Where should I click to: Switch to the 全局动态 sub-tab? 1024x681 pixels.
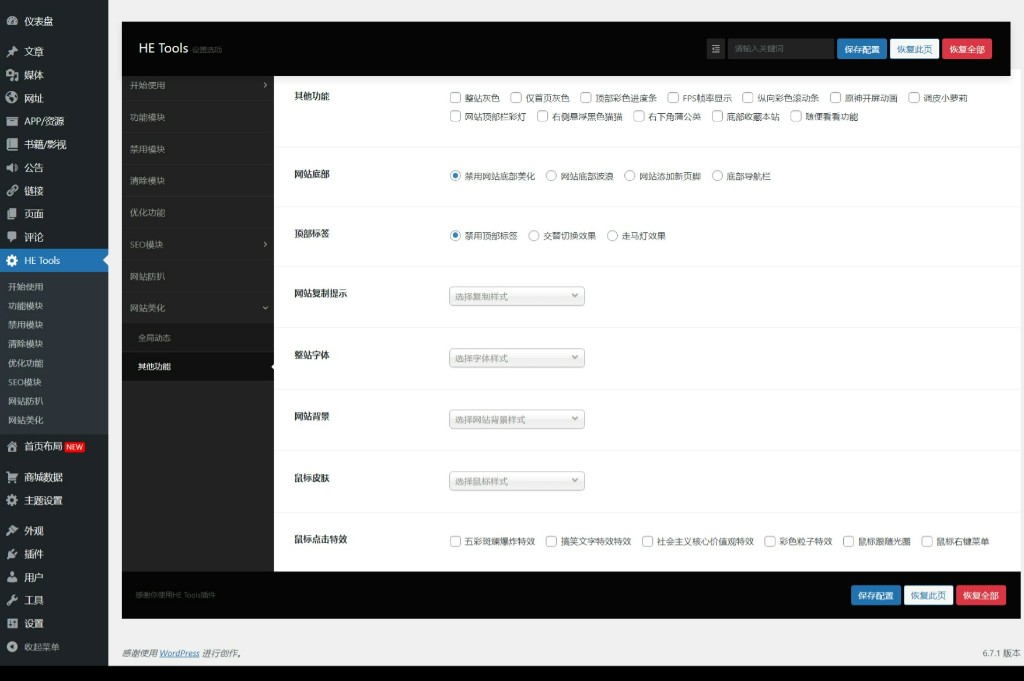coord(198,338)
